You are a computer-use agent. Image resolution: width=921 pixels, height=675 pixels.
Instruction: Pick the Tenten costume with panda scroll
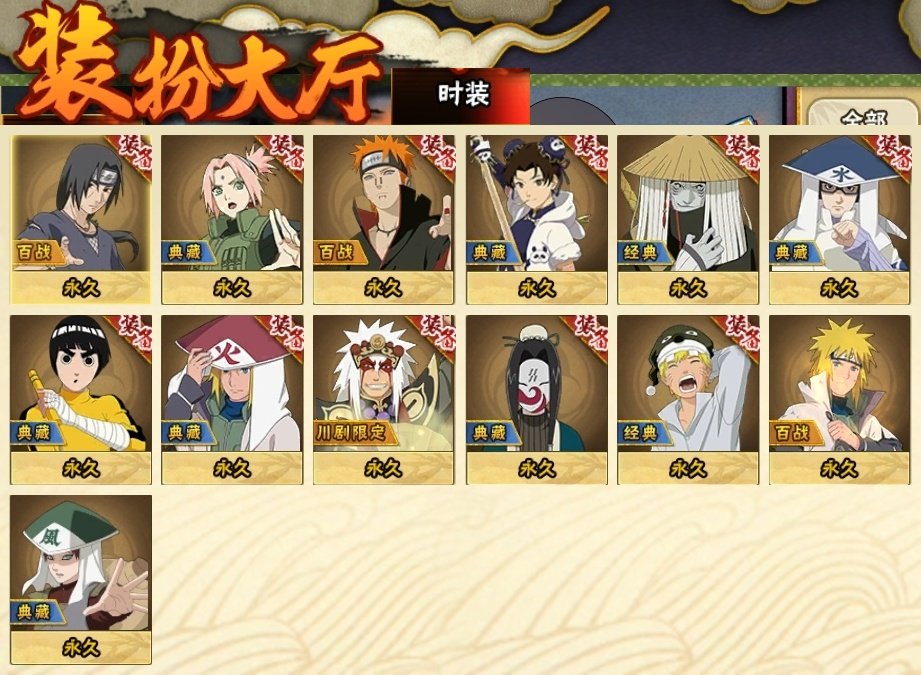(x=537, y=219)
